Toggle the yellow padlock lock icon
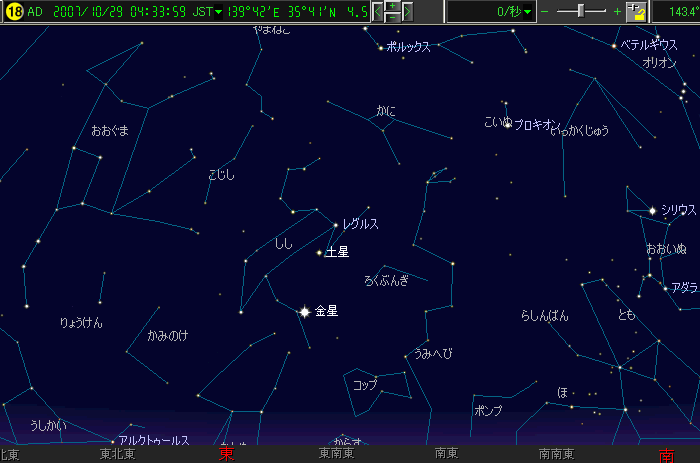This screenshot has width=700, height=463. pos(636,12)
